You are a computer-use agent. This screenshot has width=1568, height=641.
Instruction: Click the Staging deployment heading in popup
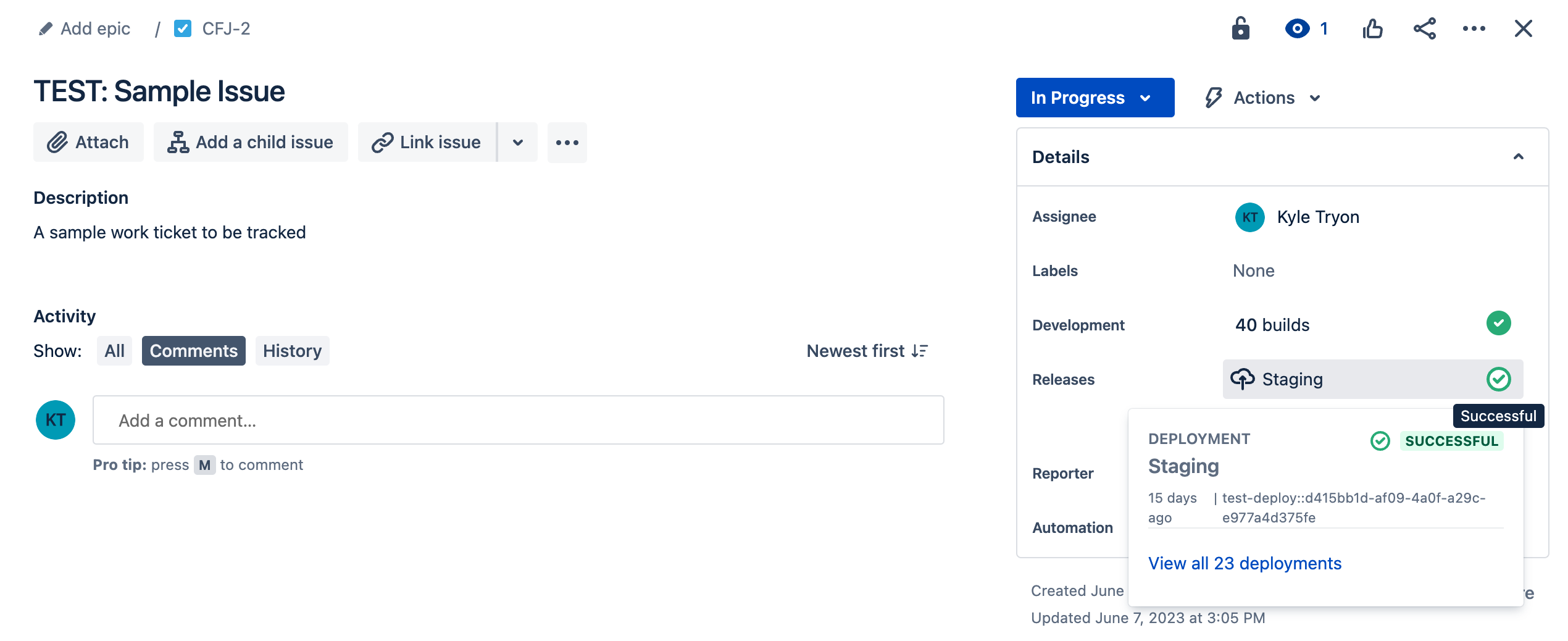click(1183, 466)
